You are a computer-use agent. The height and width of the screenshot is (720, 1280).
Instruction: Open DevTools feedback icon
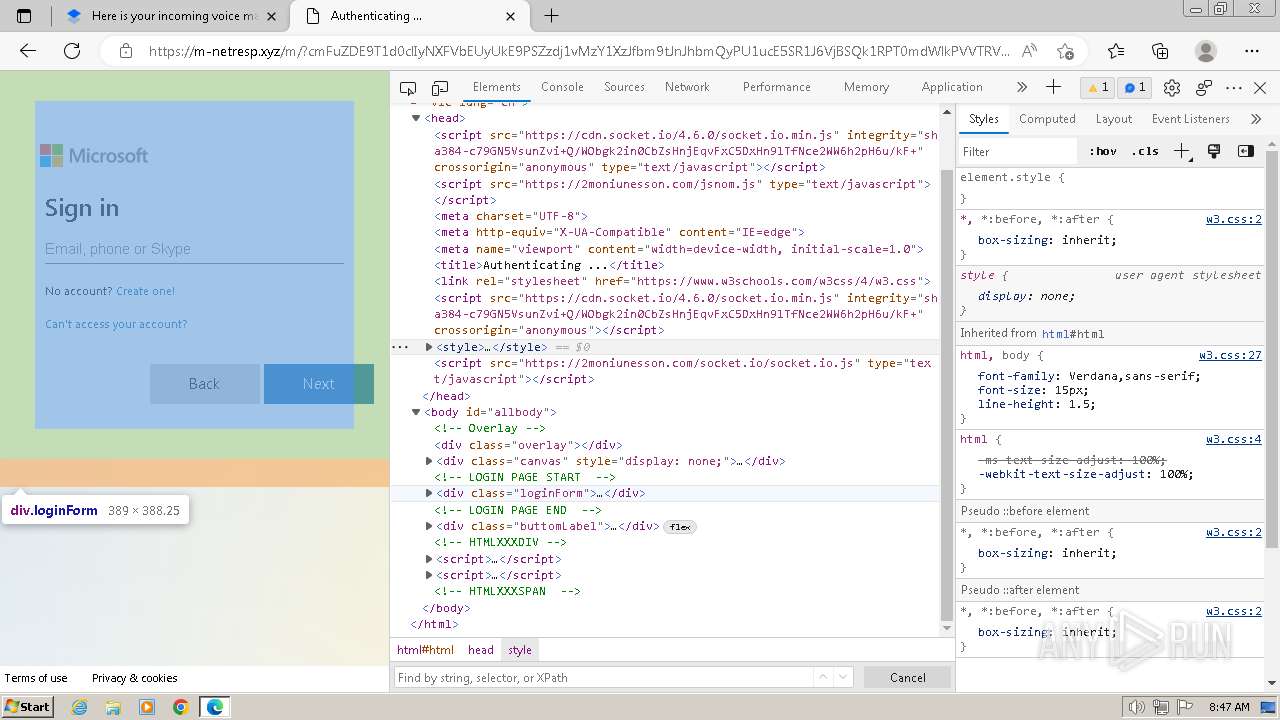1204,88
